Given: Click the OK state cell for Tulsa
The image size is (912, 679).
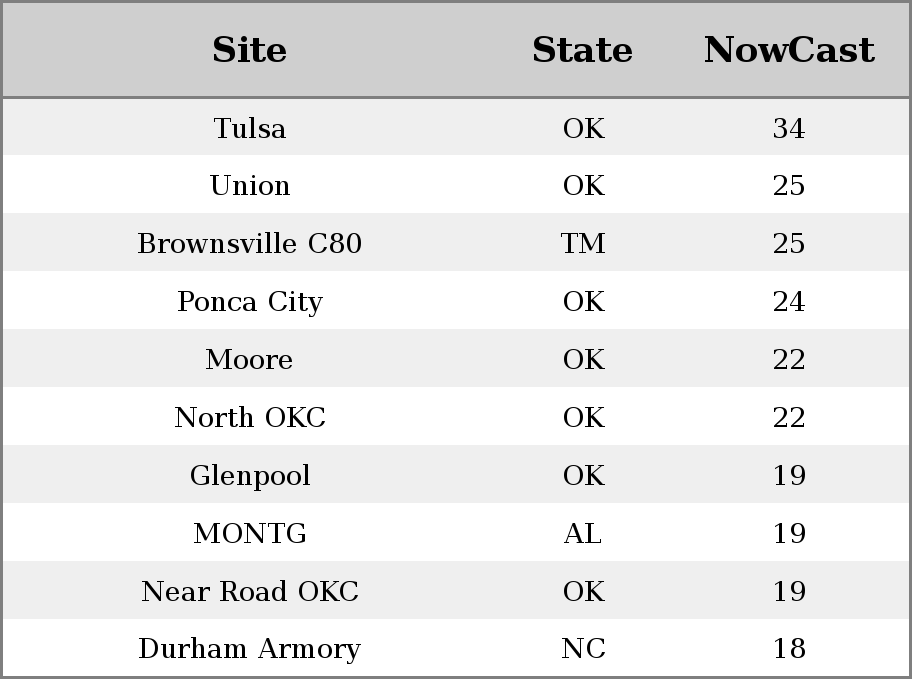Looking at the screenshot, I should 583,128.
